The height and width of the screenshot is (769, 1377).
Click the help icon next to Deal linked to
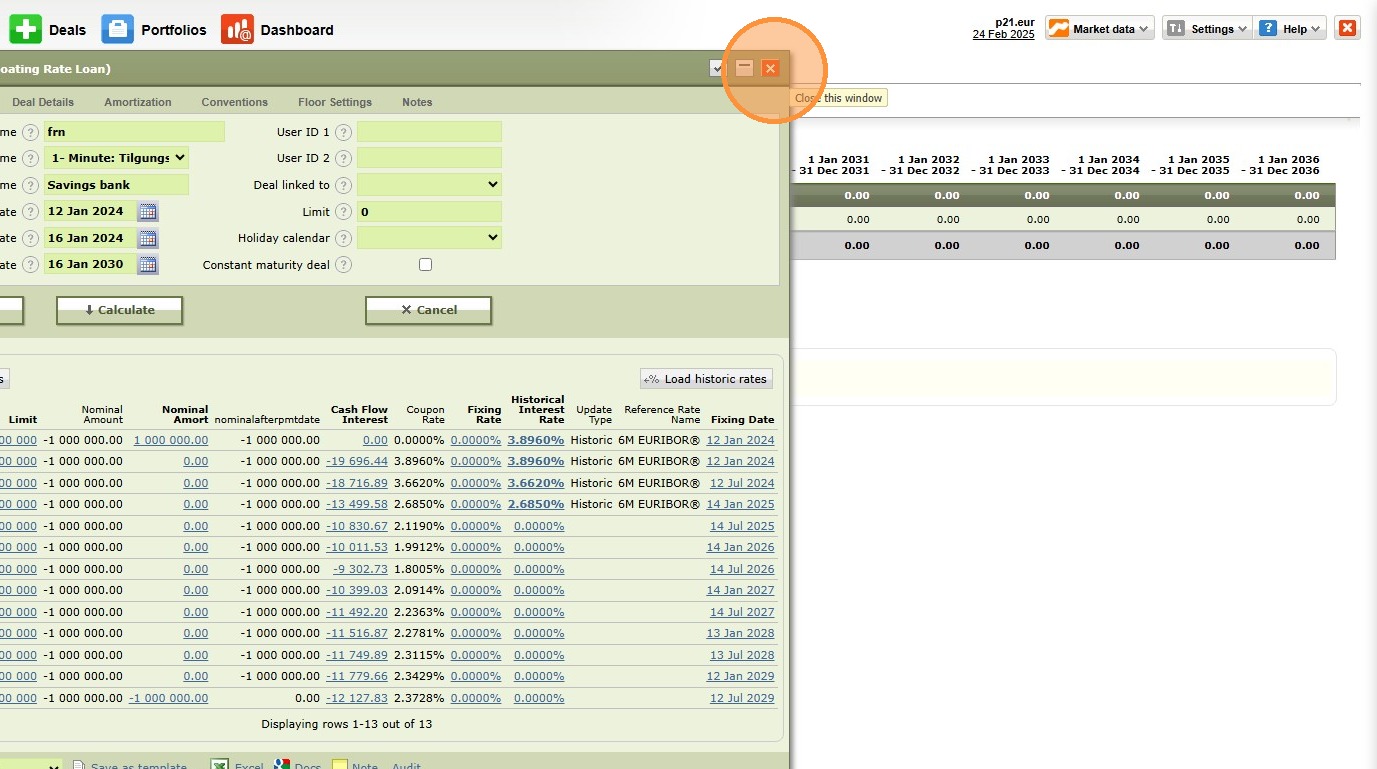coord(343,185)
